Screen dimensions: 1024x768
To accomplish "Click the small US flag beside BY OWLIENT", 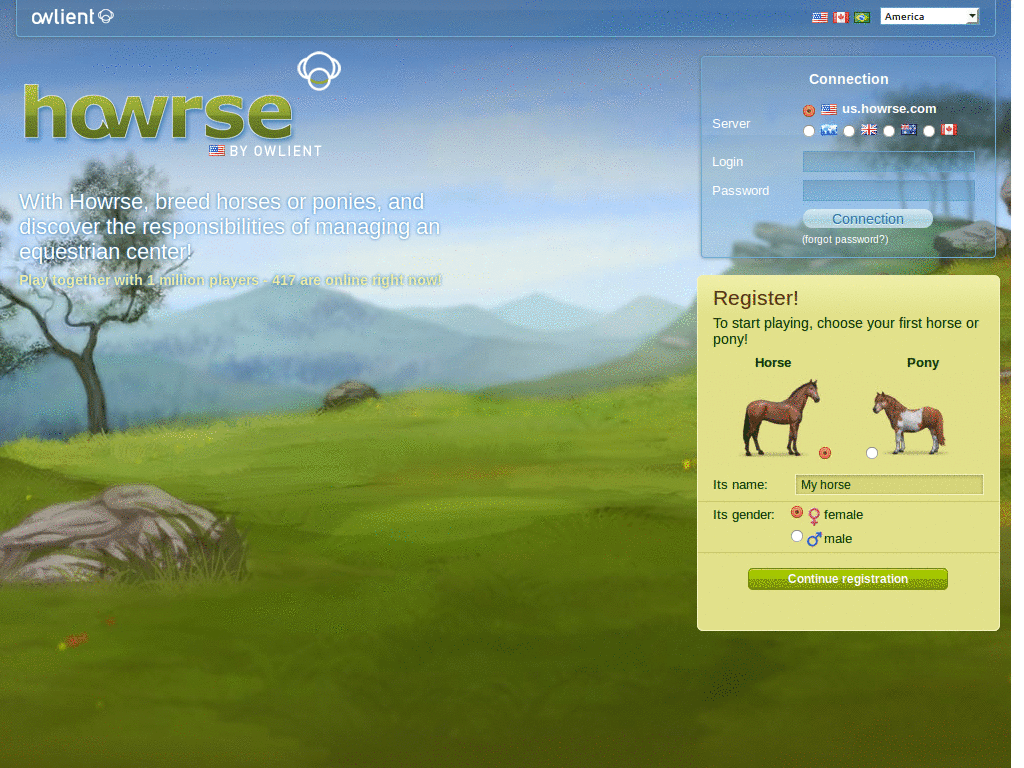I will [x=217, y=151].
